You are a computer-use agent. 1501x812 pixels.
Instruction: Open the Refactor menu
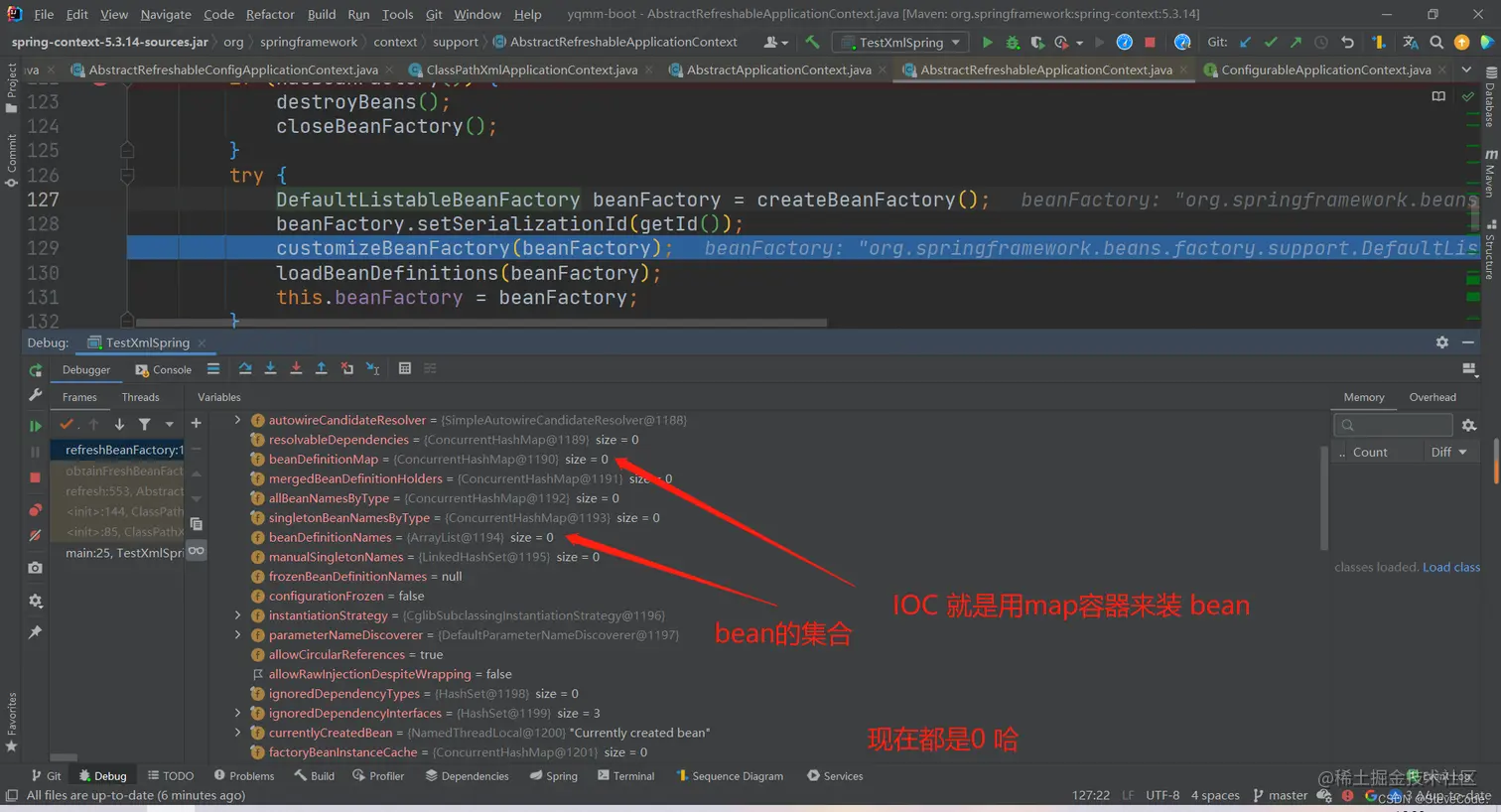pos(270,14)
